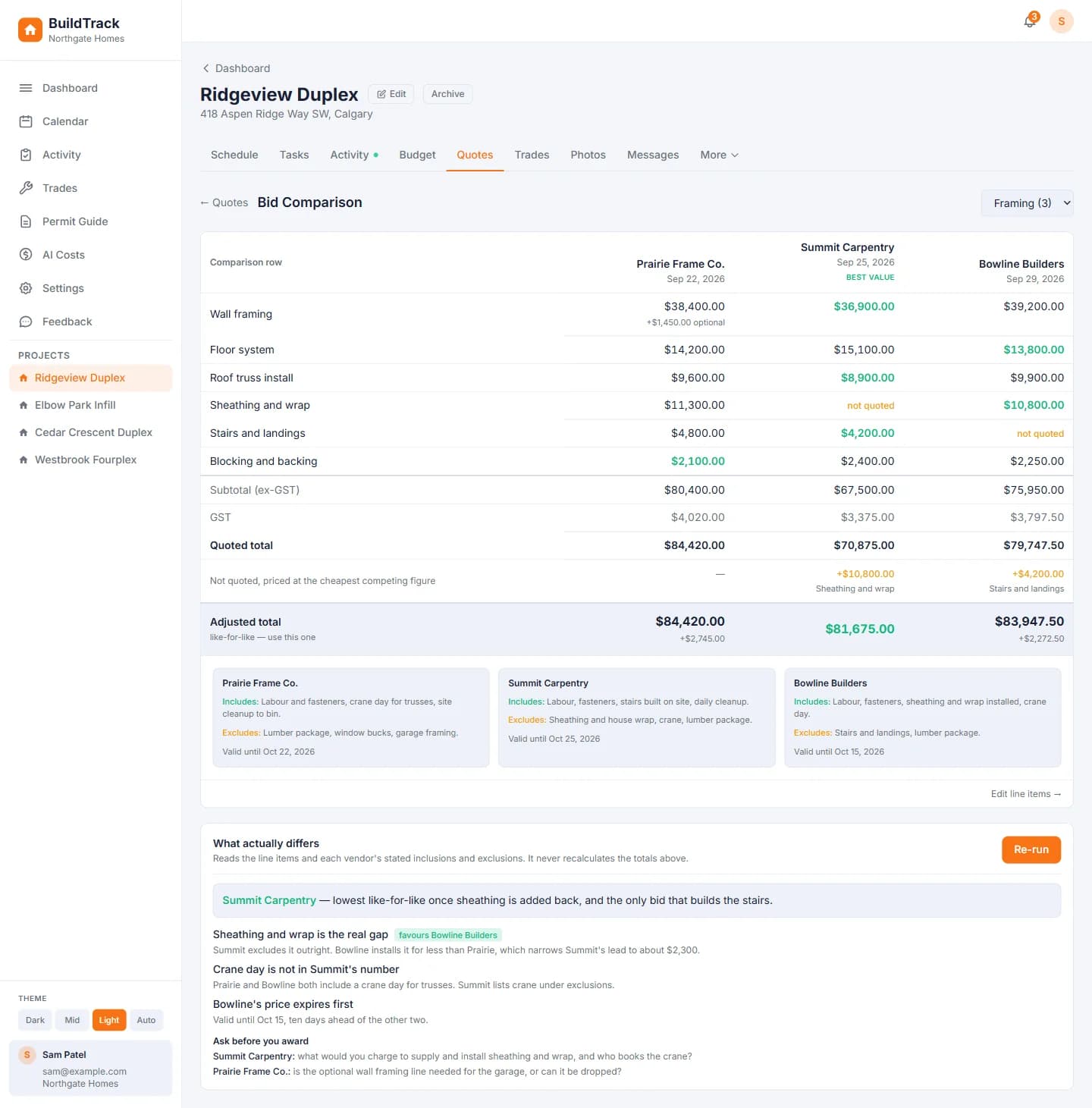The image size is (1092, 1108).
Task: Click the Trades wrench icon in sidebar
Action: (x=26, y=188)
